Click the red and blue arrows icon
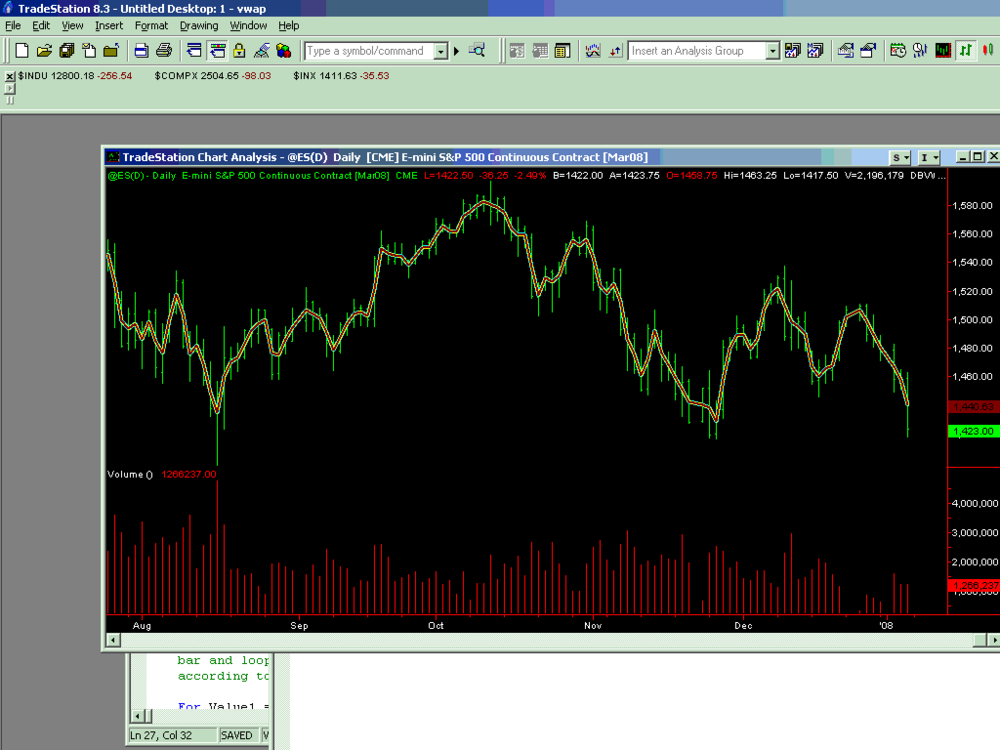 point(615,51)
